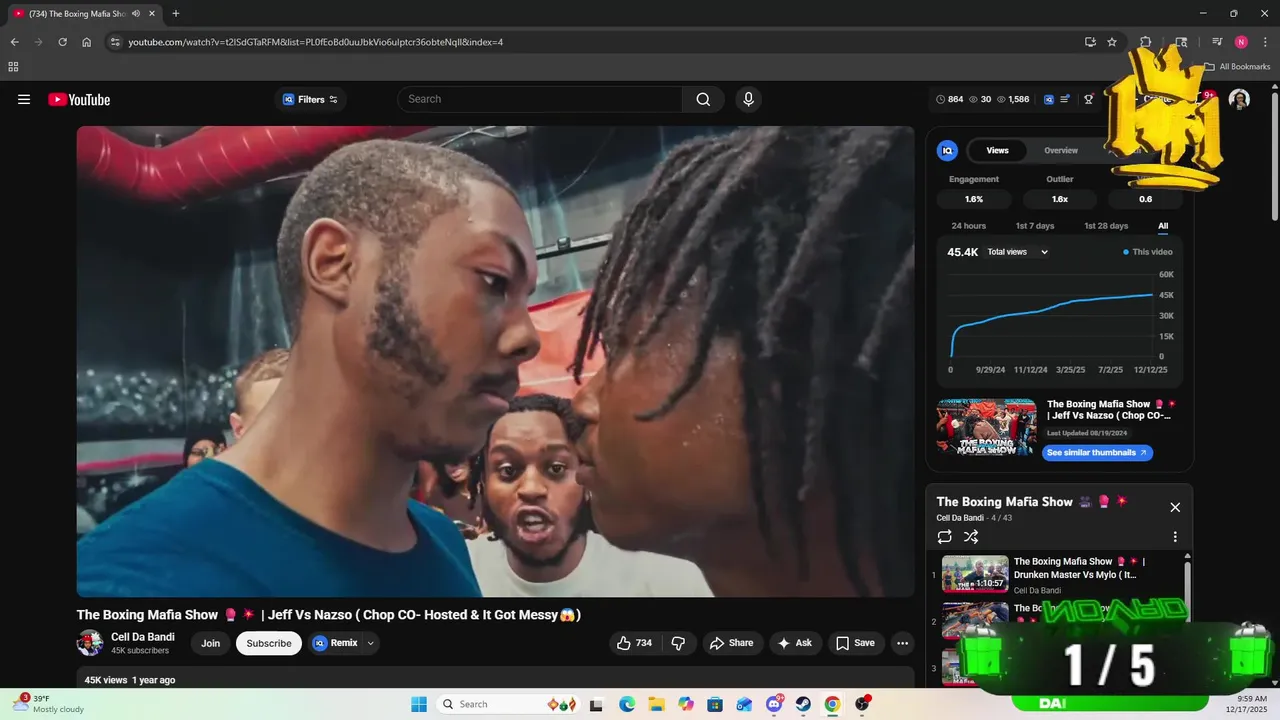Toggle playlist shuffle

pos(970,537)
